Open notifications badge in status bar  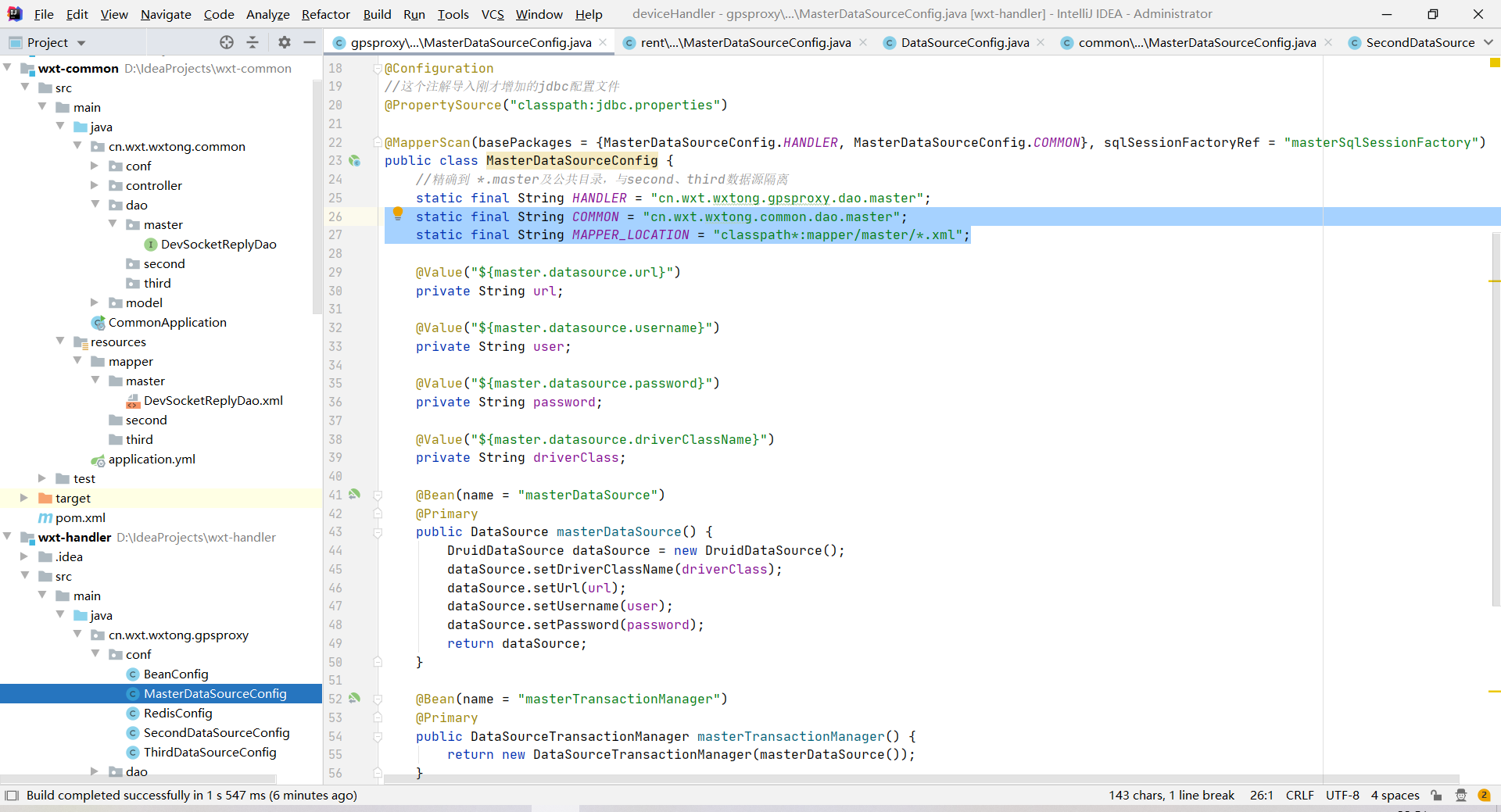[x=1484, y=795]
